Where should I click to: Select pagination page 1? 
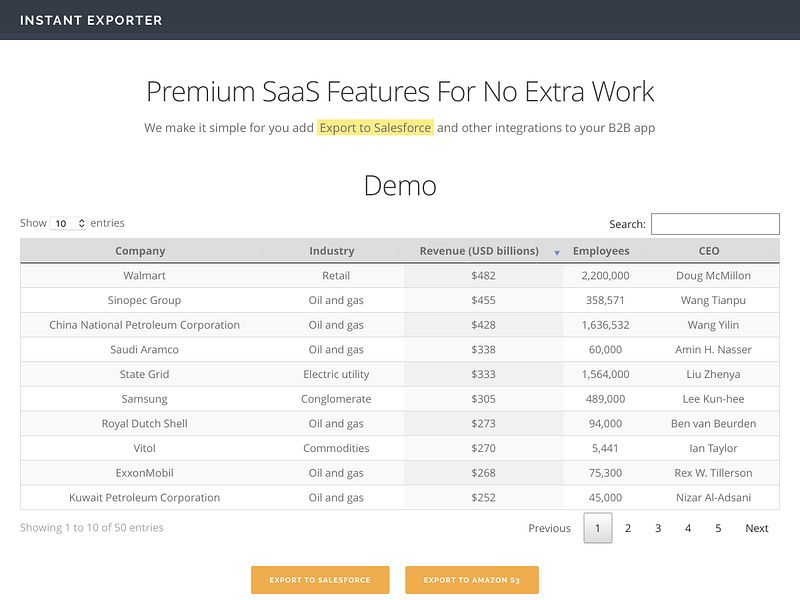(598, 528)
